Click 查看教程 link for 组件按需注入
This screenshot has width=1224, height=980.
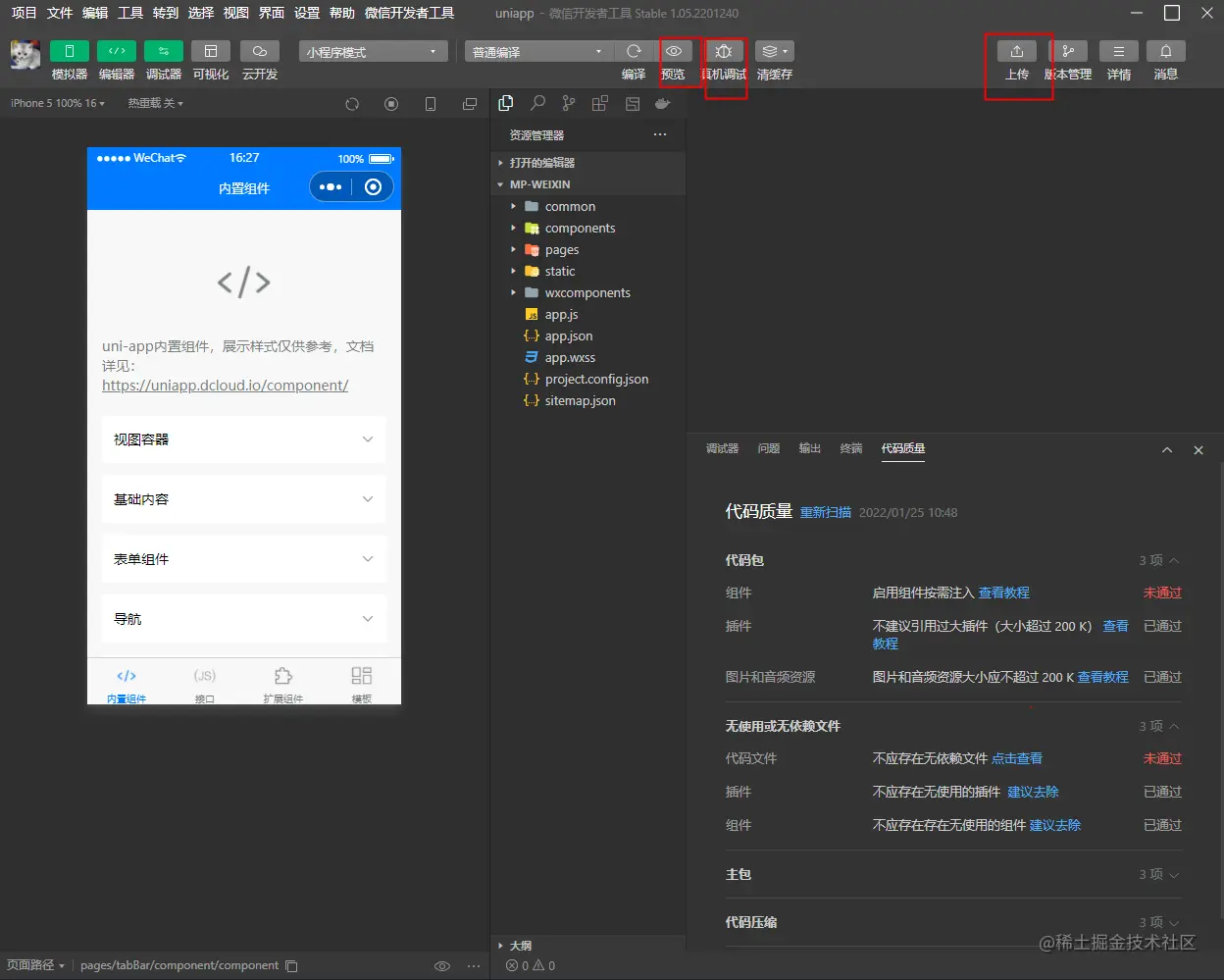tap(1004, 593)
